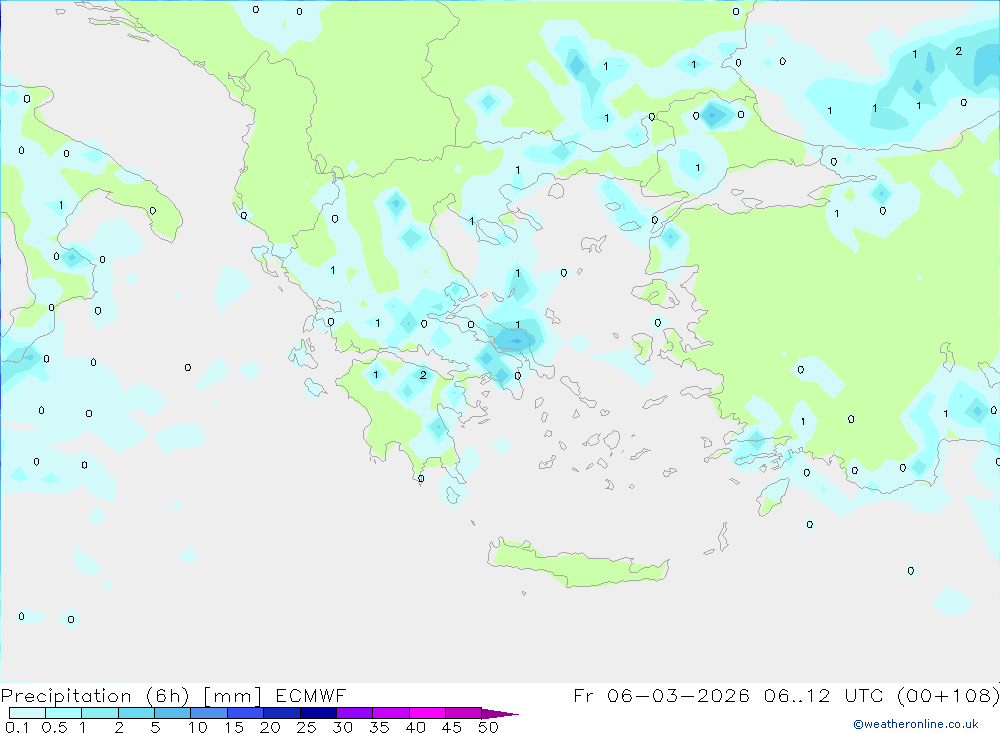Viewport: 1000px width, 733px height.
Task: Click the 2–5 mm legend color box
Action: click(x=136, y=713)
